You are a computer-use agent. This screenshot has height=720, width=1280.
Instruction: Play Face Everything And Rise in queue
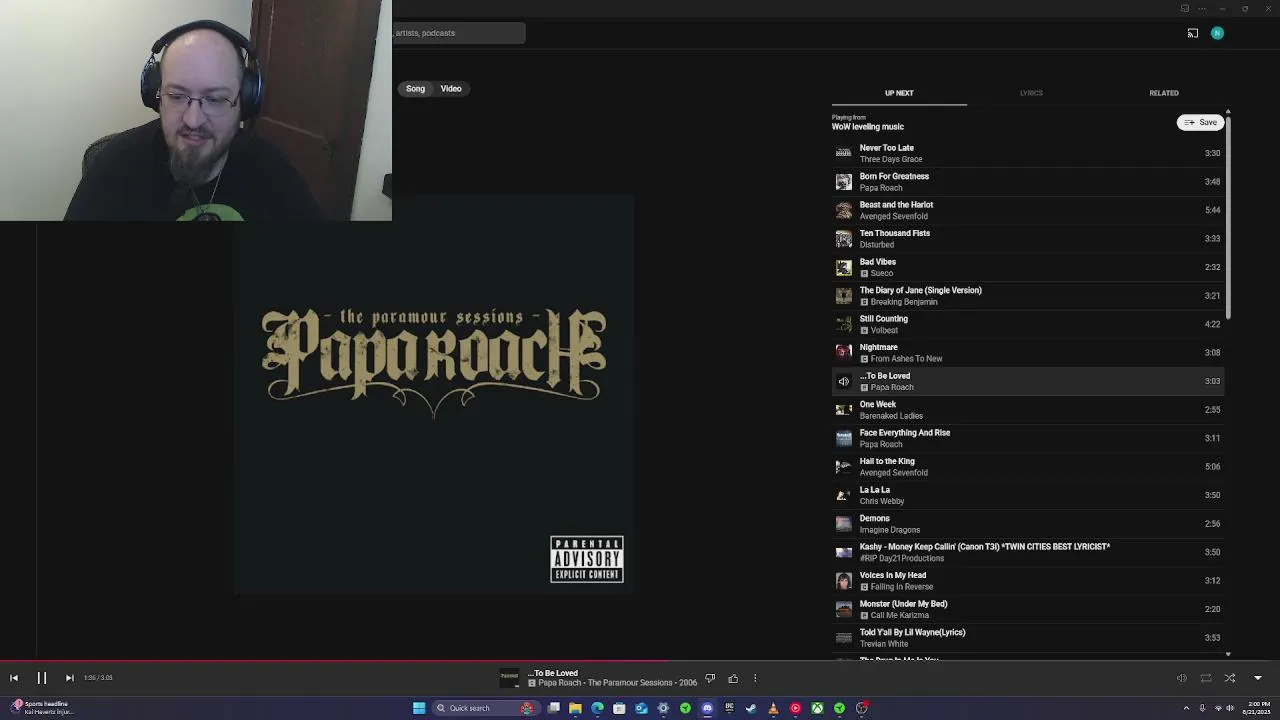coord(1027,438)
